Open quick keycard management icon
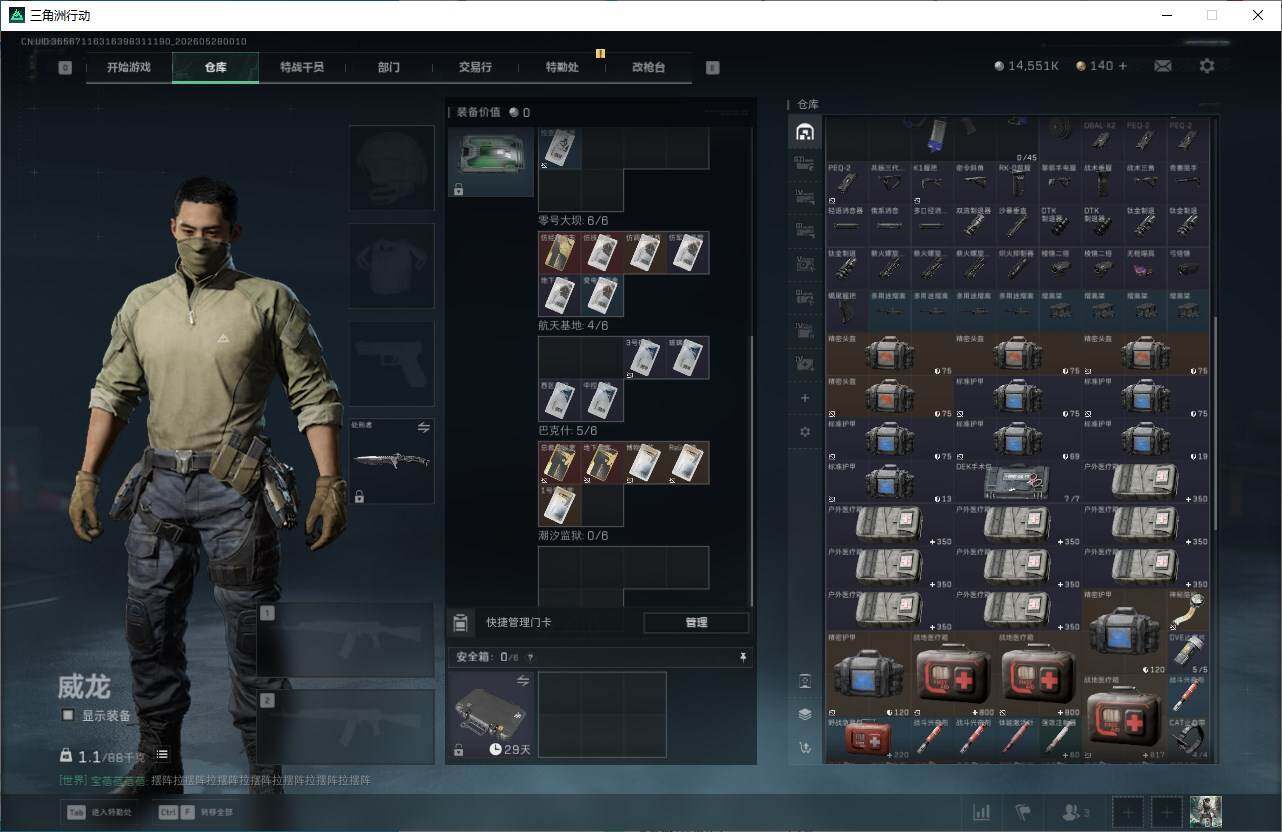The width and height of the screenshot is (1282, 832). click(460, 623)
